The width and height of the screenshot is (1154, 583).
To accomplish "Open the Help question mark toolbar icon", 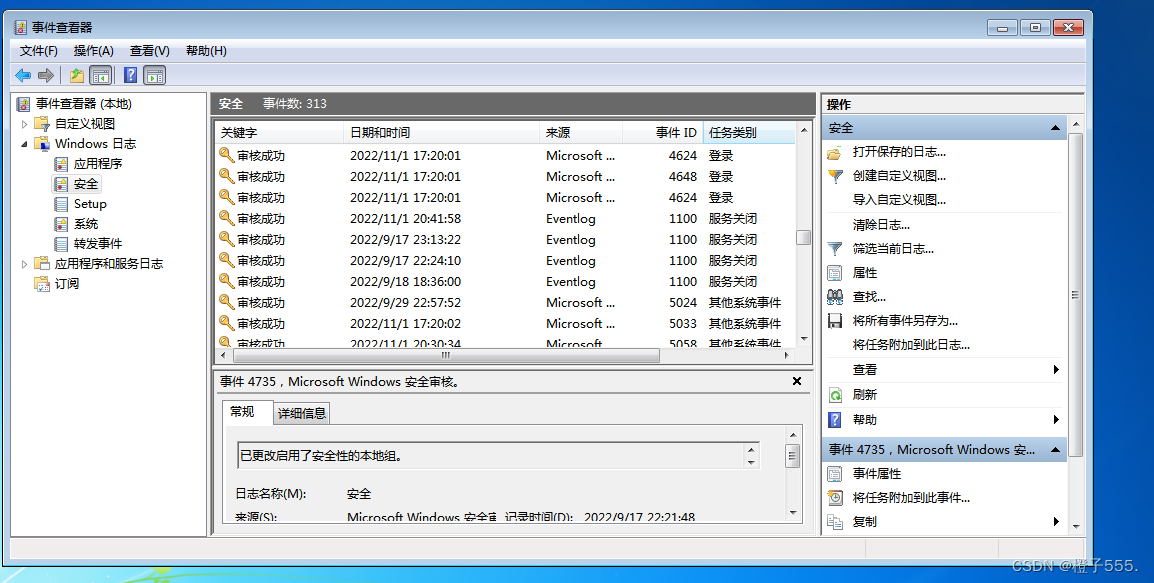I will (130, 75).
